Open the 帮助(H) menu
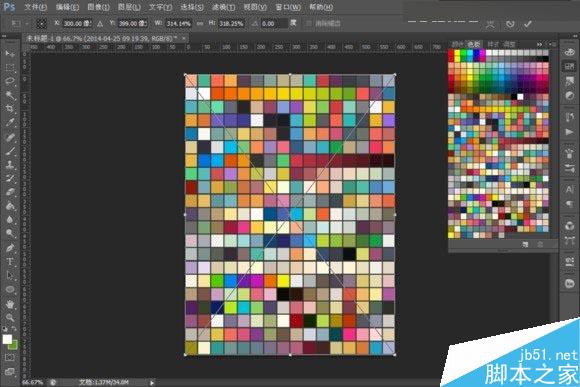 pos(321,7)
